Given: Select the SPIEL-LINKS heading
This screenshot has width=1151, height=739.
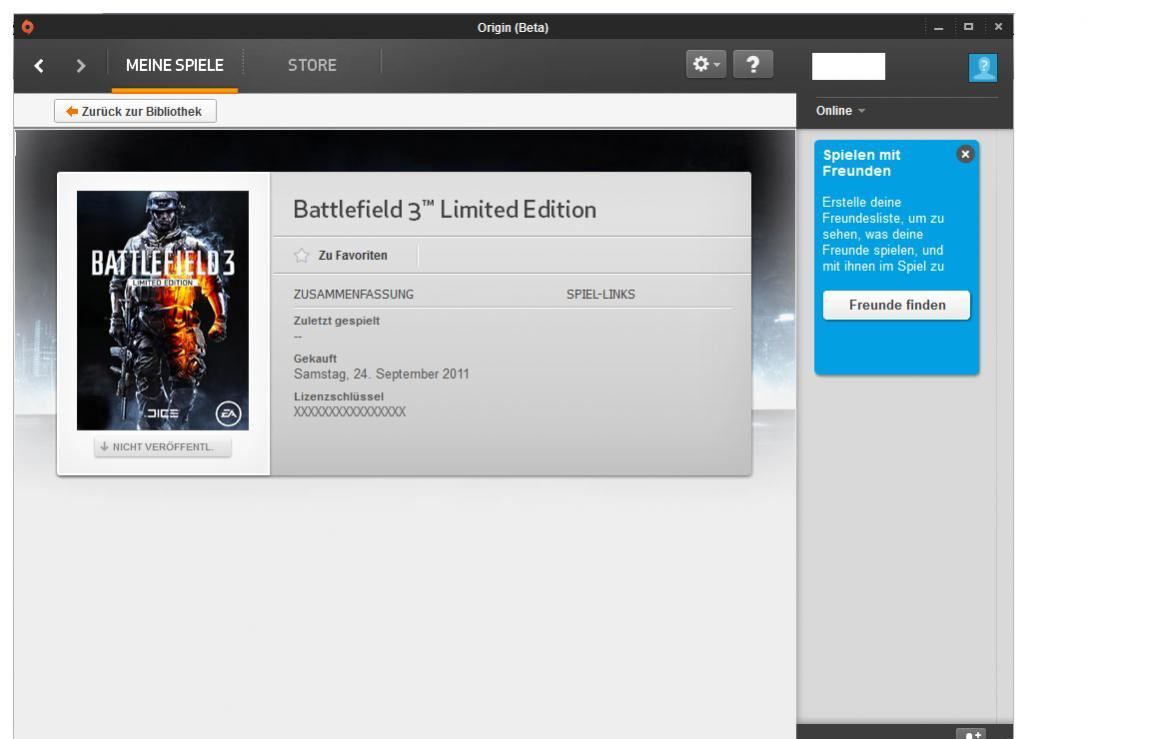Looking at the screenshot, I should (x=600, y=294).
